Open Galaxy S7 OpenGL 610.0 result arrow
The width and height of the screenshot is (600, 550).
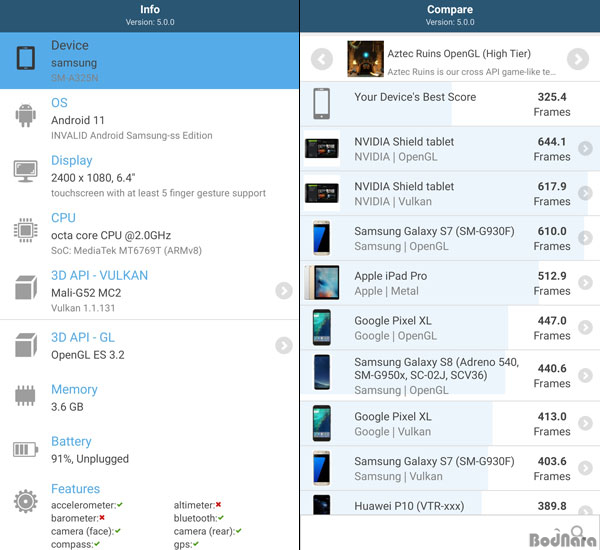[585, 238]
